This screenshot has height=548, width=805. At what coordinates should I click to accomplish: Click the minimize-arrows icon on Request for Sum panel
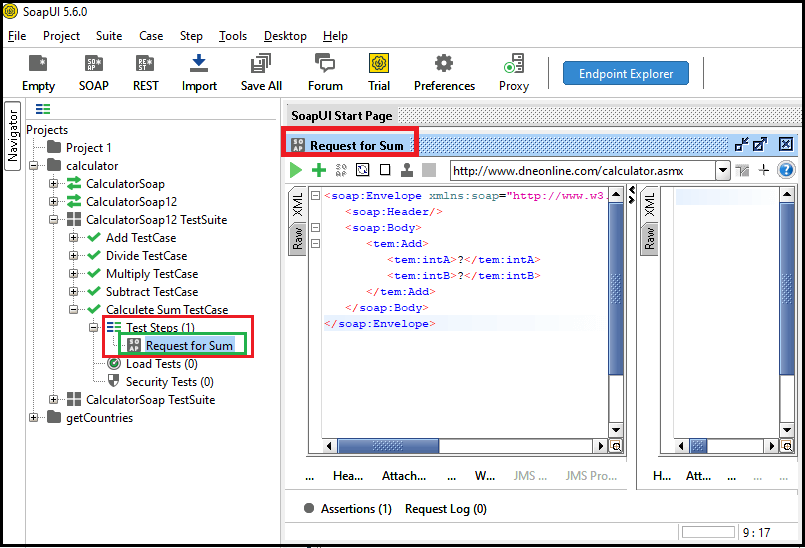[x=741, y=144]
